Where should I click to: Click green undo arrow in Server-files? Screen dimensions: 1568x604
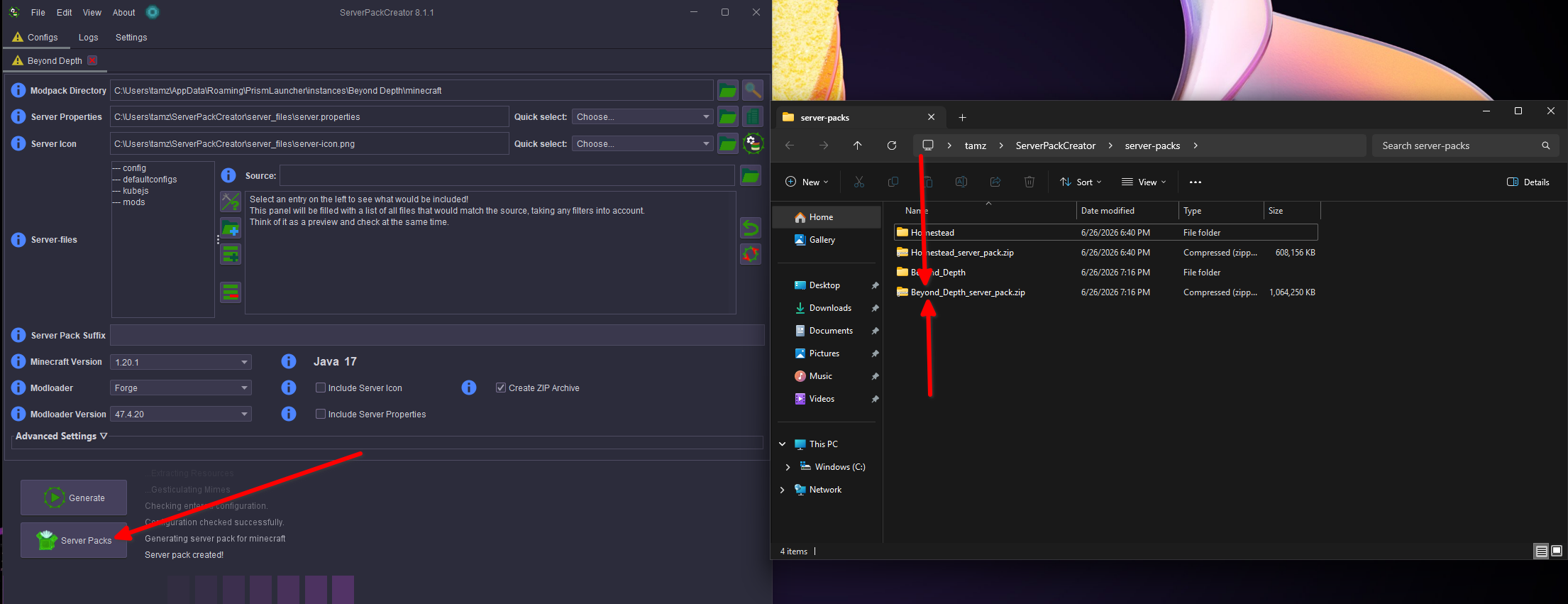click(x=751, y=228)
